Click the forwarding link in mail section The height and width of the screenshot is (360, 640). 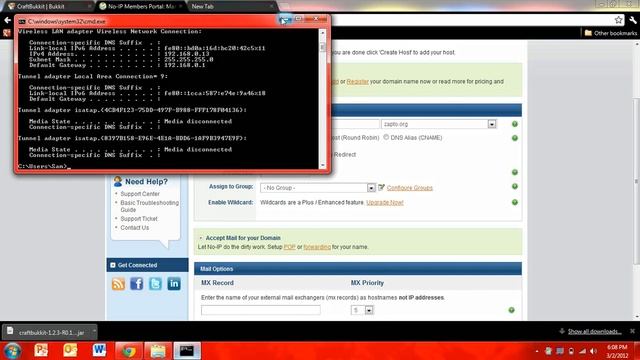[317, 247]
